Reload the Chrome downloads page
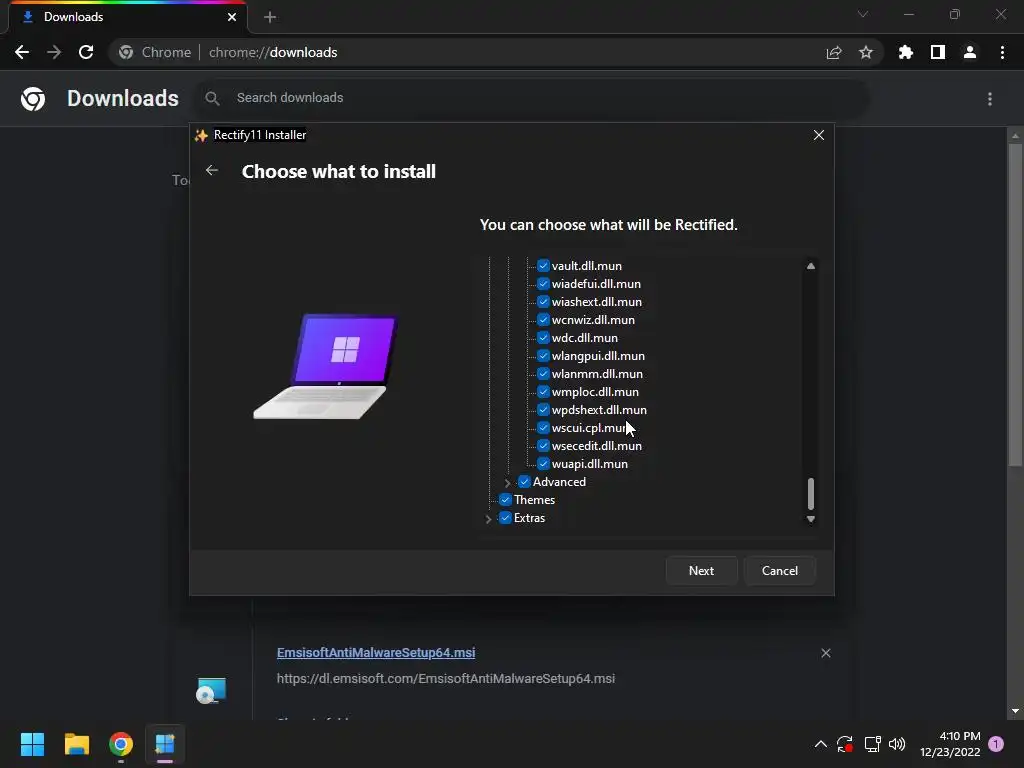Viewport: 1024px width, 768px height. pyautogui.click(x=86, y=52)
